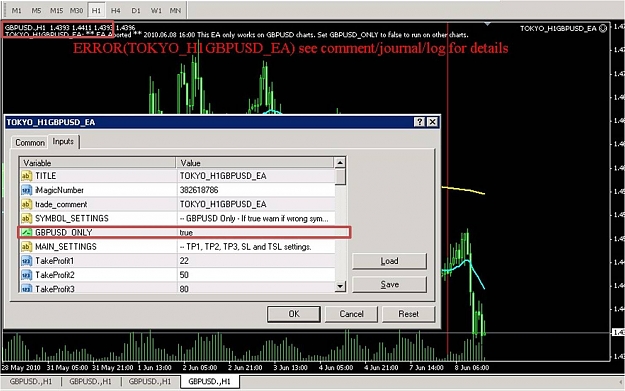Switch chart to H4 timeframe
The height and width of the screenshot is (391, 625).
tap(116, 10)
